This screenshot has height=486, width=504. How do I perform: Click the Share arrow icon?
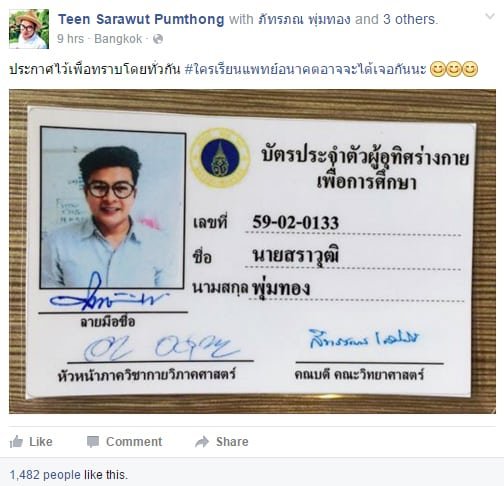[x=202, y=442]
